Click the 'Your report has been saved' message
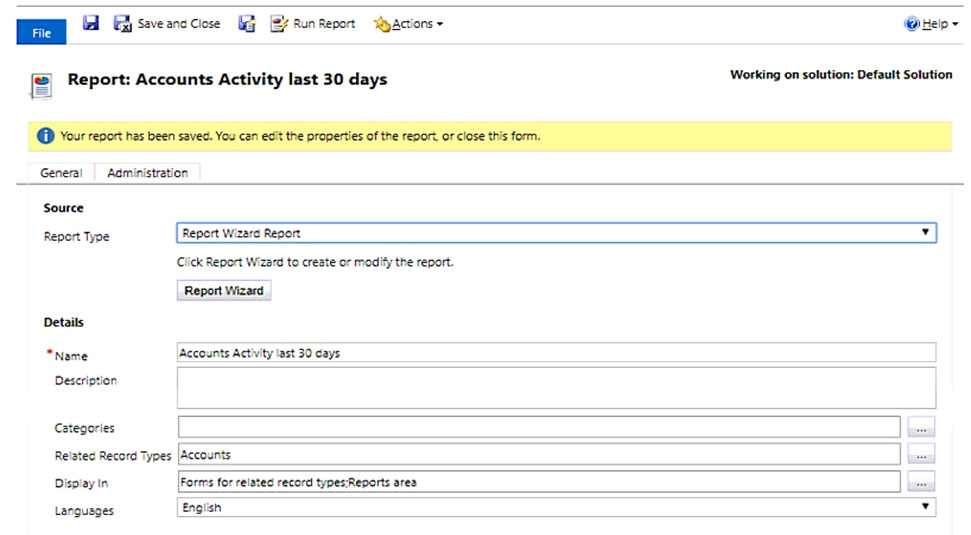 pyautogui.click(x=300, y=136)
